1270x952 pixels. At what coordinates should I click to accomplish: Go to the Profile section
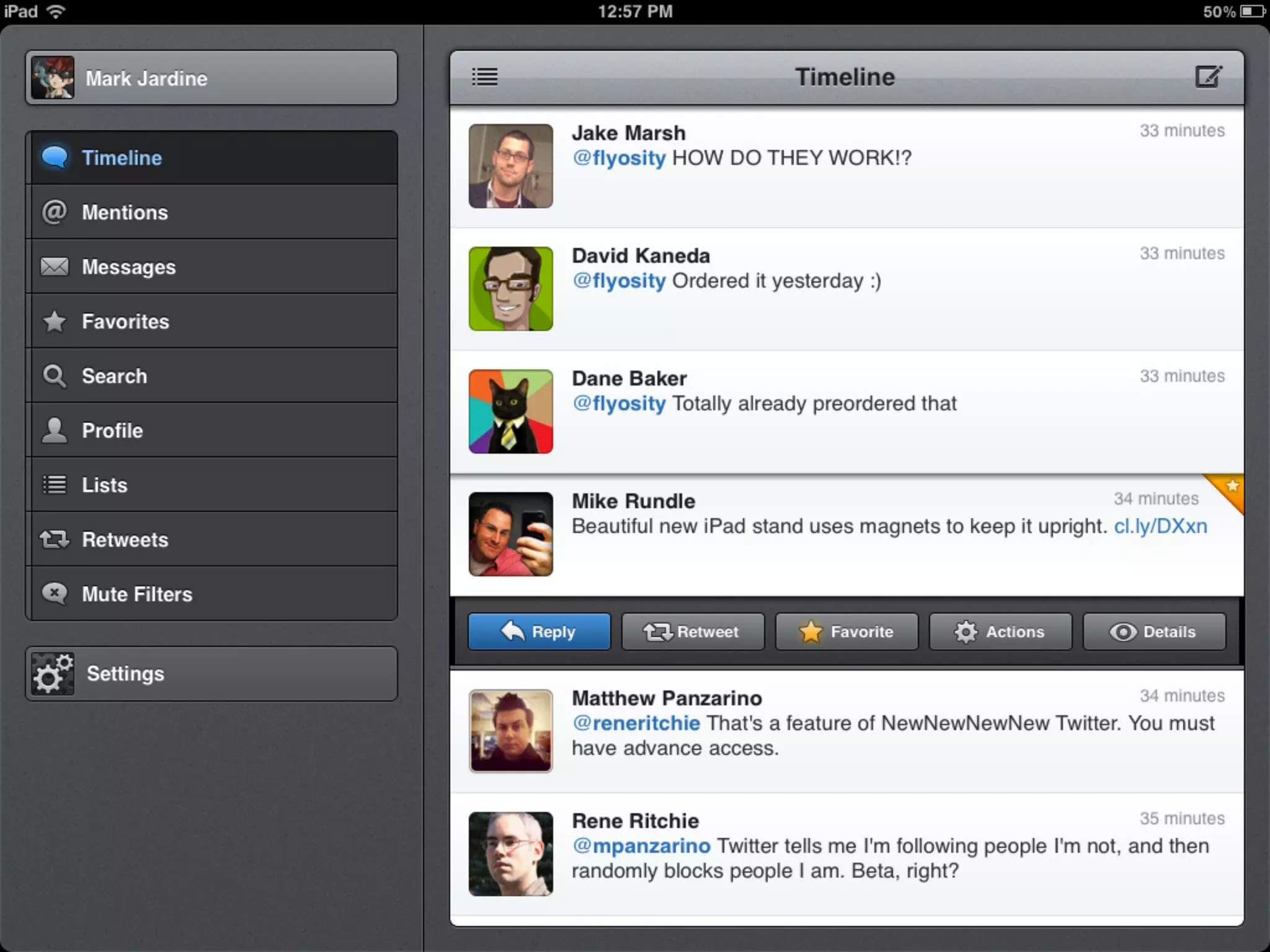tap(211, 430)
